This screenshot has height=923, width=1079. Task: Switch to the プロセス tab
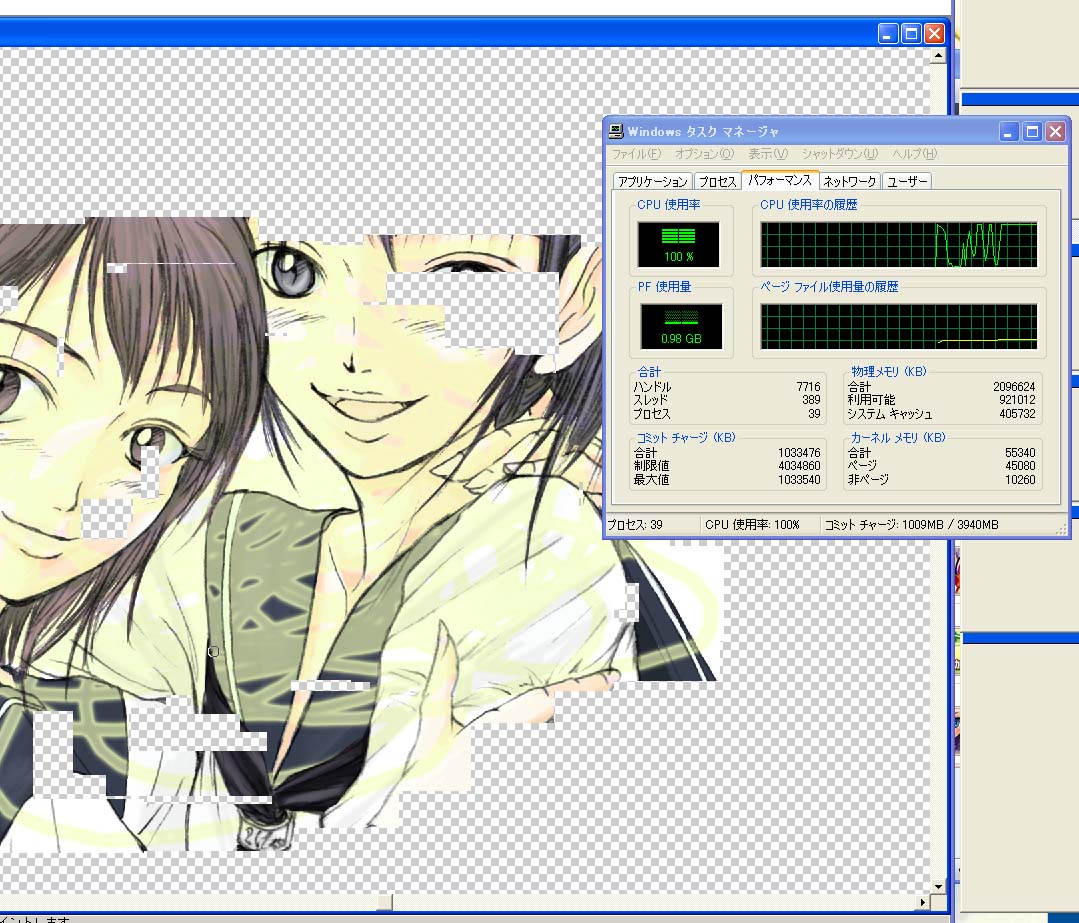pos(717,181)
